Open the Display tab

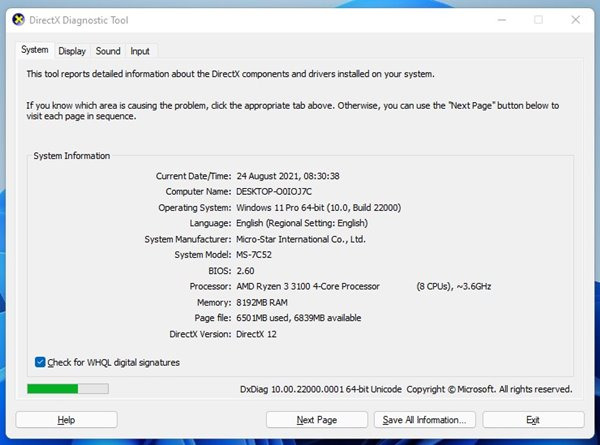pos(72,51)
